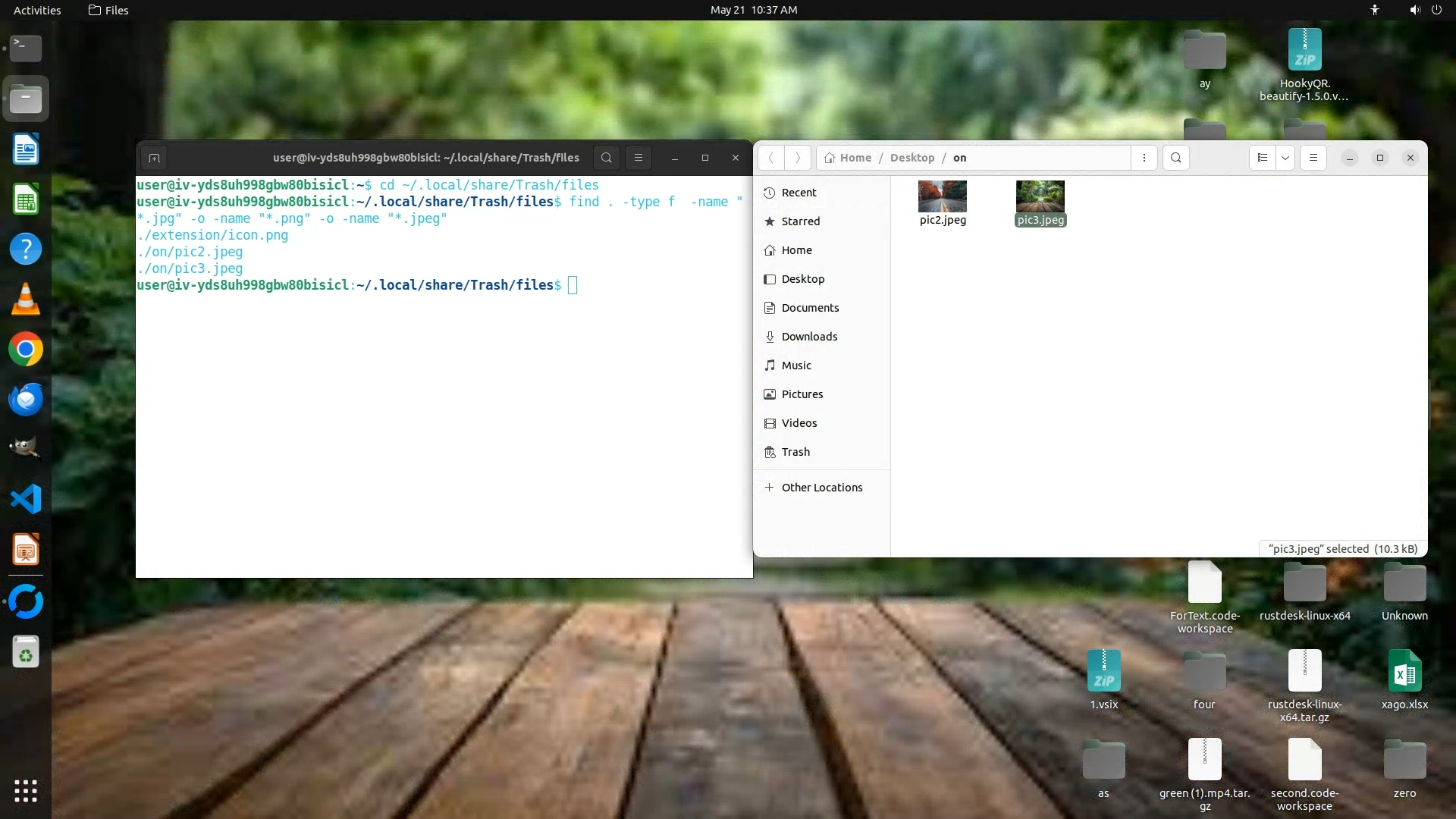
Task: Expand the view options dropdown arrow
Action: coord(1285,158)
